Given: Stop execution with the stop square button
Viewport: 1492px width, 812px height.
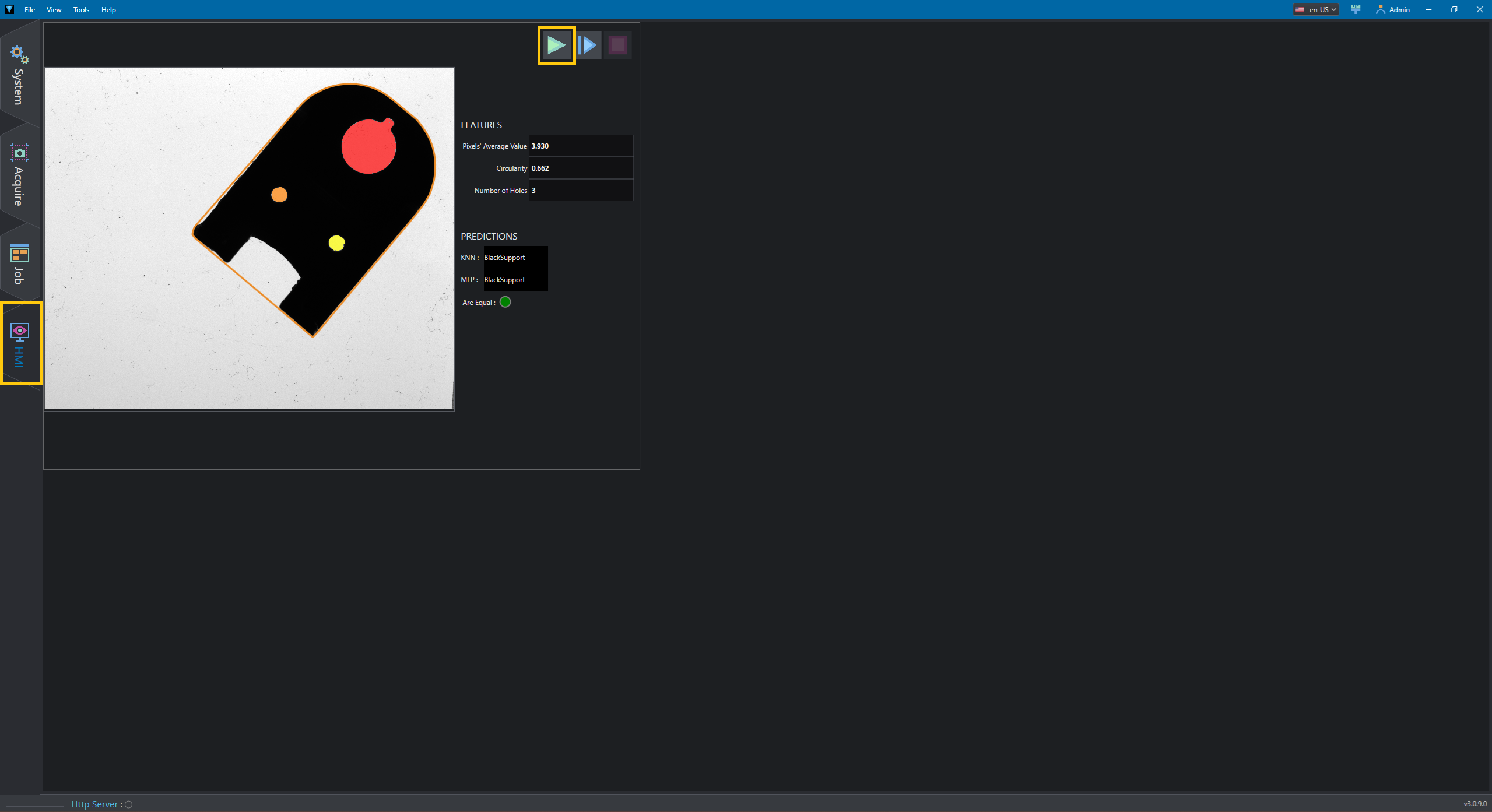Looking at the screenshot, I should coord(617,45).
